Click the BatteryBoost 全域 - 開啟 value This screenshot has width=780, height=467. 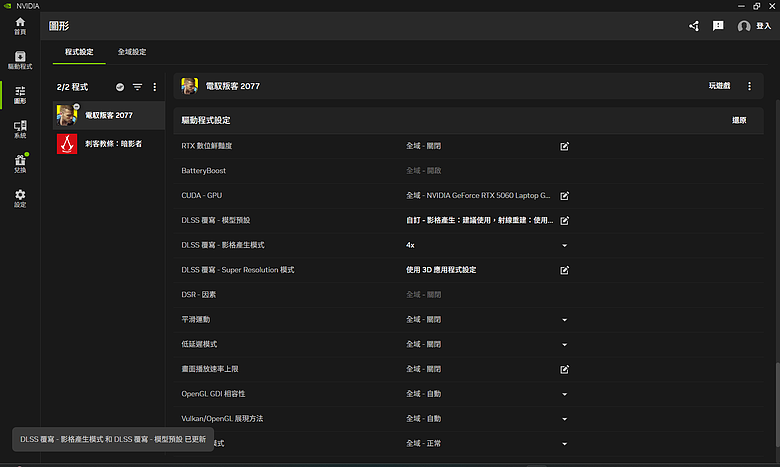423,171
